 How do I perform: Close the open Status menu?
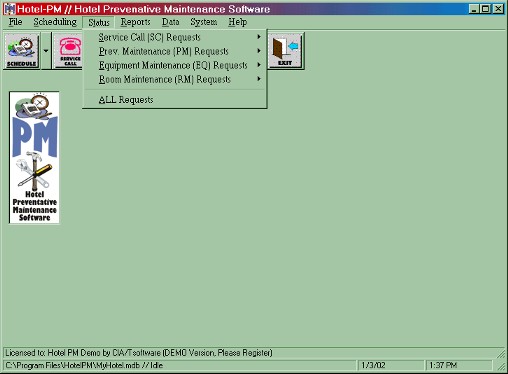99,22
